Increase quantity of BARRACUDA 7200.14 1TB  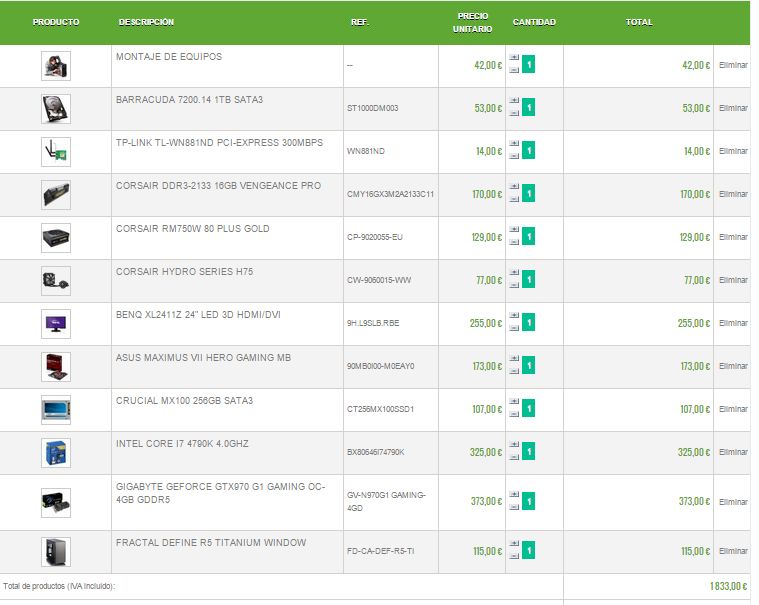514,100
